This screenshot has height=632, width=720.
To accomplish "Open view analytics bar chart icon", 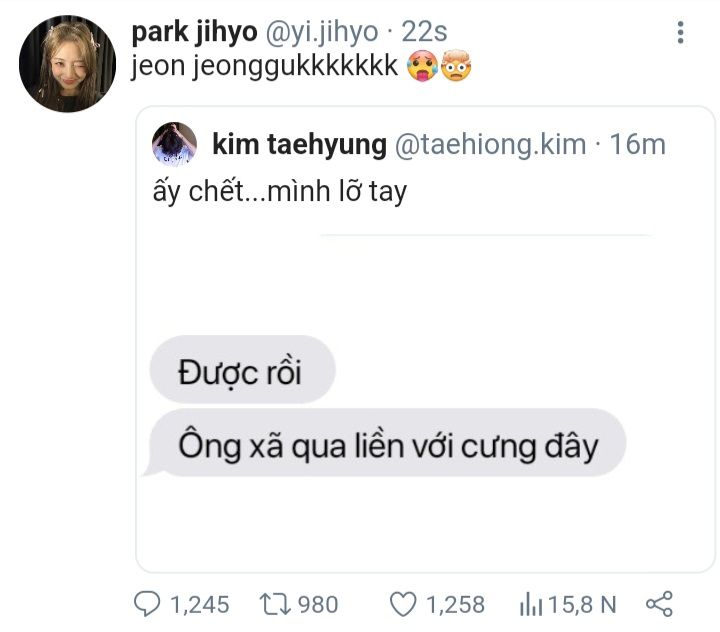I will tap(530, 604).
